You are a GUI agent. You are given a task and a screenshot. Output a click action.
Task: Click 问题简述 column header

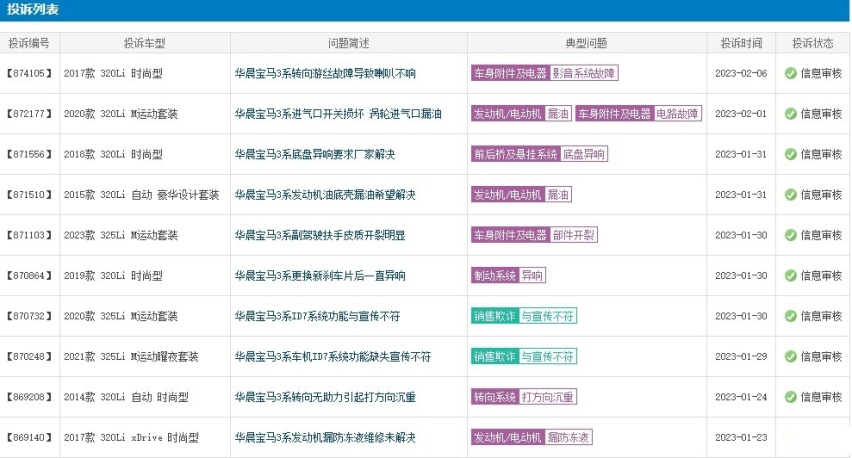click(349, 43)
